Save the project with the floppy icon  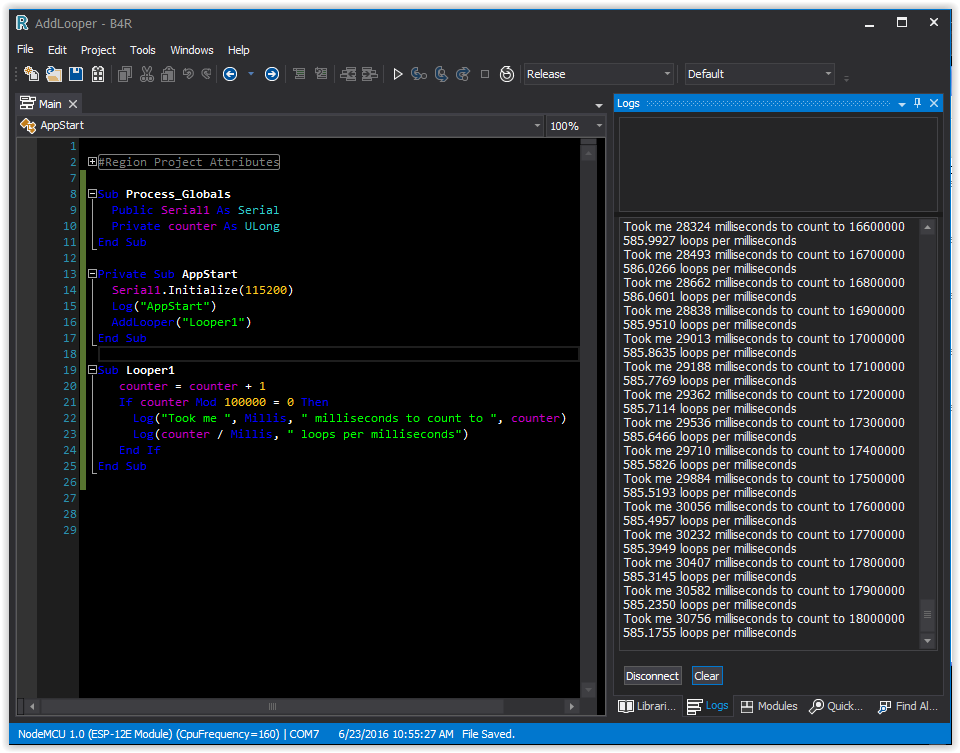pyautogui.click(x=76, y=74)
